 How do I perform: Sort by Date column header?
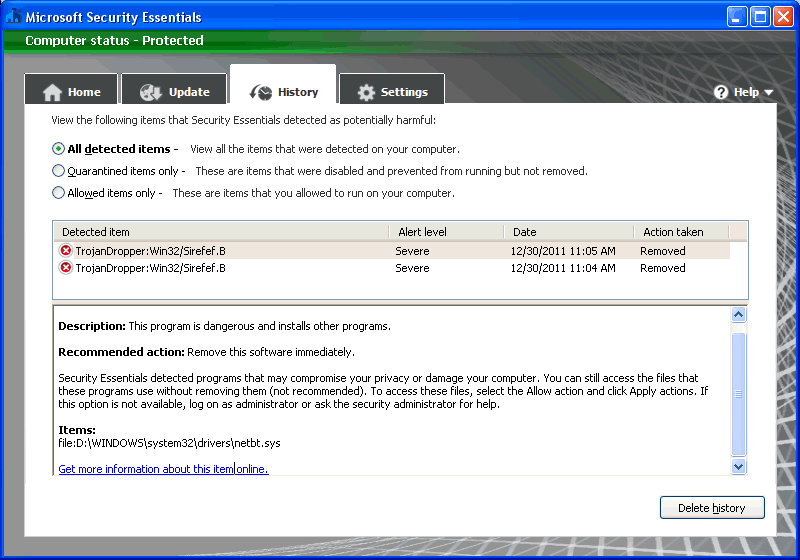point(569,232)
